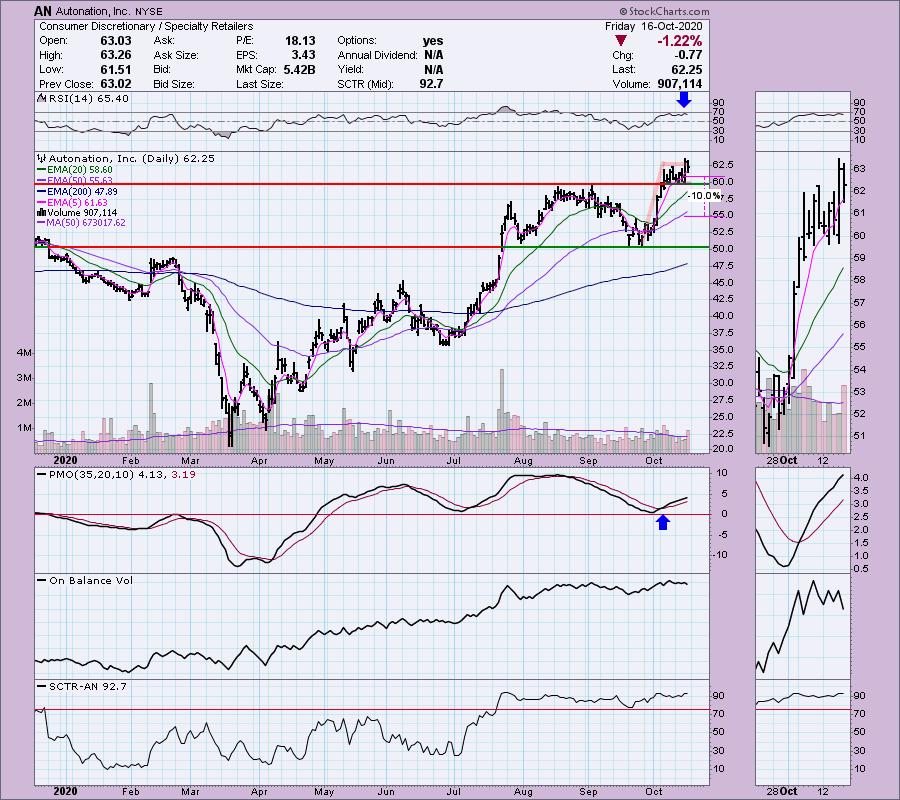The width and height of the screenshot is (900, 800).
Task: Click the 'Autonation, Inc. (Daily) 62.25' legend
Action: 131,159
